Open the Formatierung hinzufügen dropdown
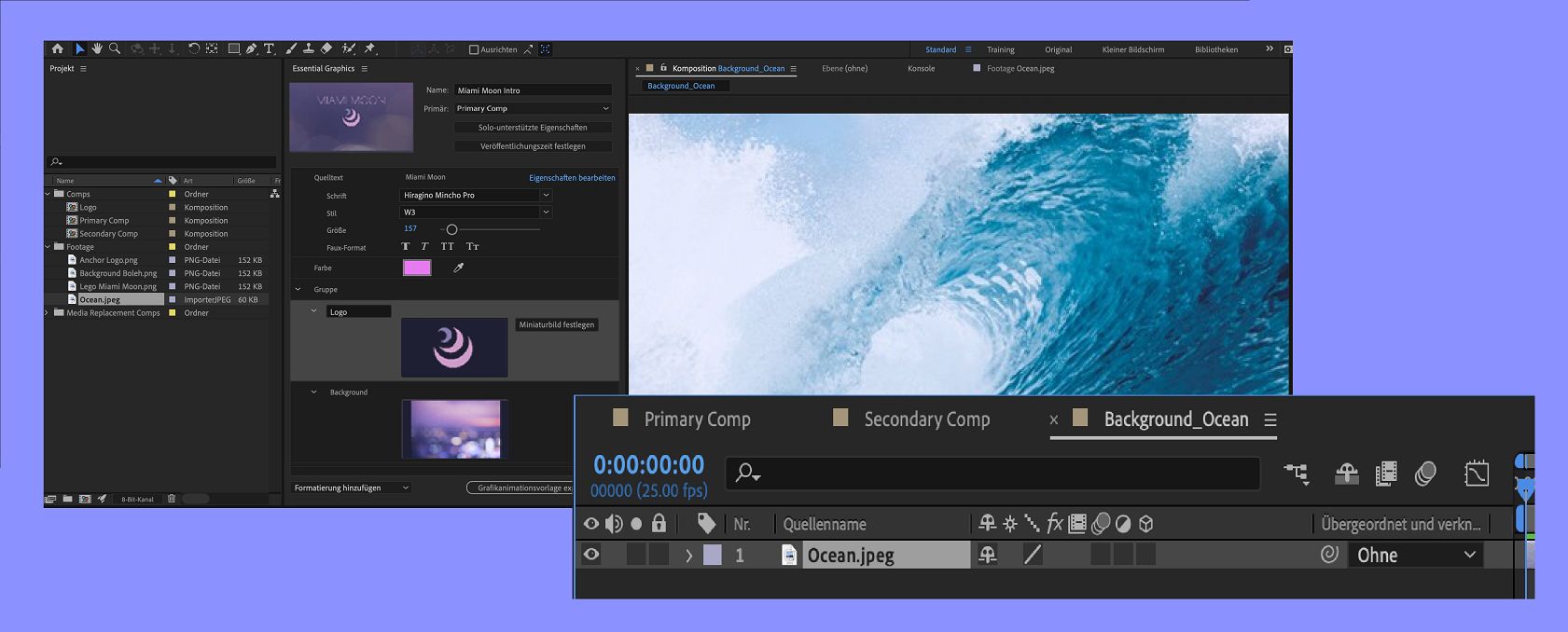1568x632 pixels. pyautogui.click(x=352, y=488)
